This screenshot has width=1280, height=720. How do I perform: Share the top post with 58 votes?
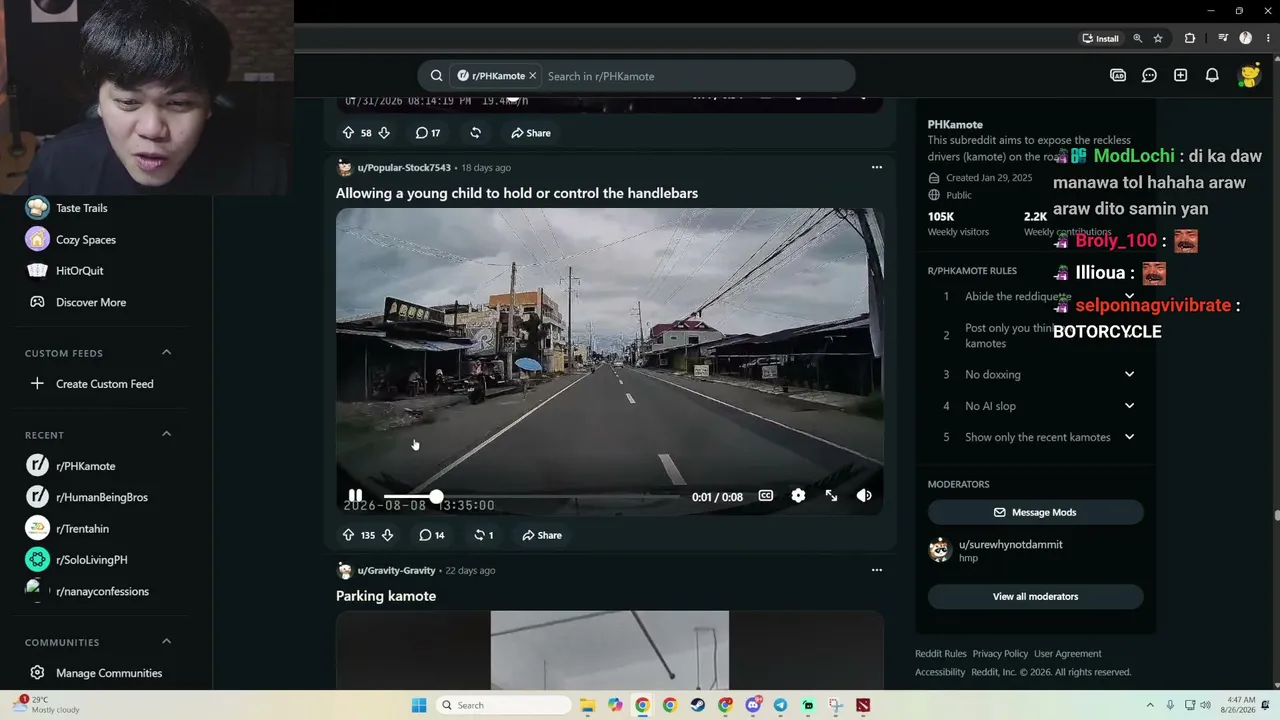(x=531, y=133)
